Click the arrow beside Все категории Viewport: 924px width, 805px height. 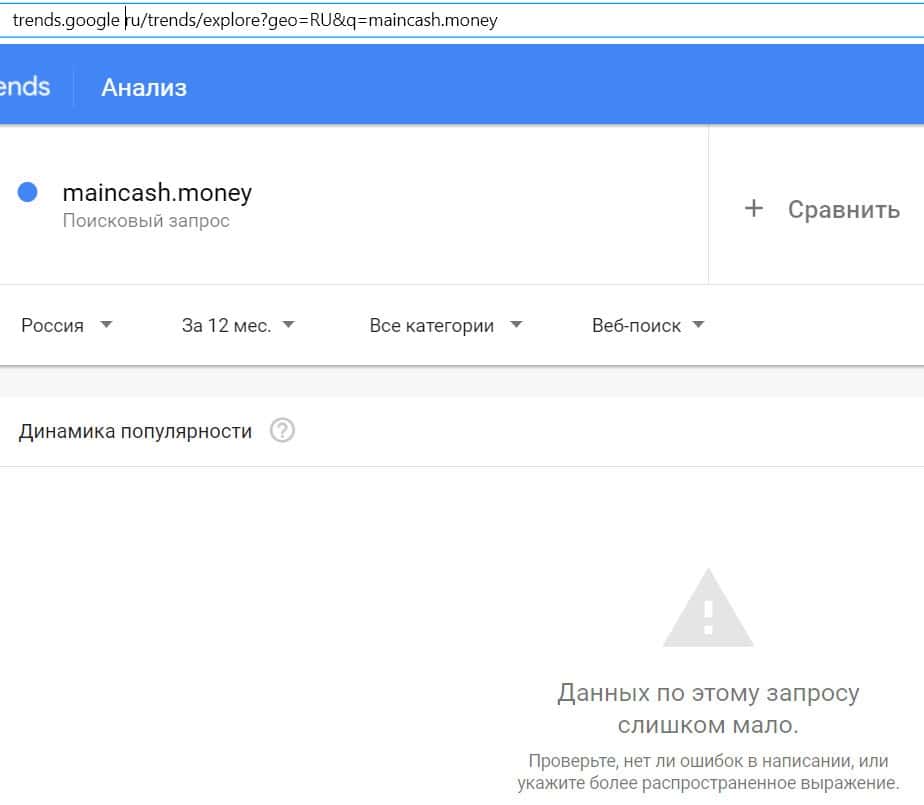coord(516,325)
